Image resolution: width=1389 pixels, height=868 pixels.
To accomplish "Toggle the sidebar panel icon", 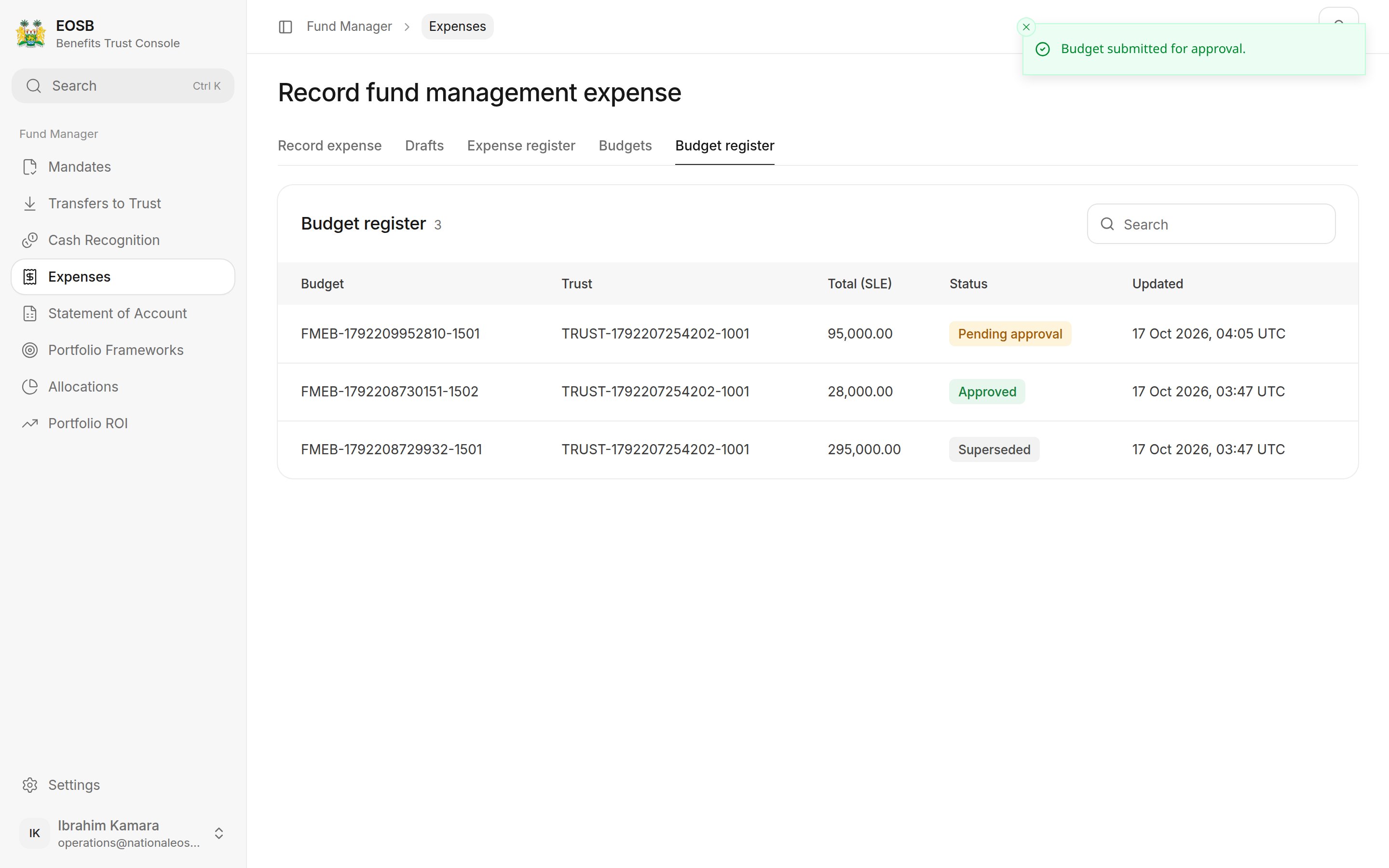I will (x=285, y=27).
